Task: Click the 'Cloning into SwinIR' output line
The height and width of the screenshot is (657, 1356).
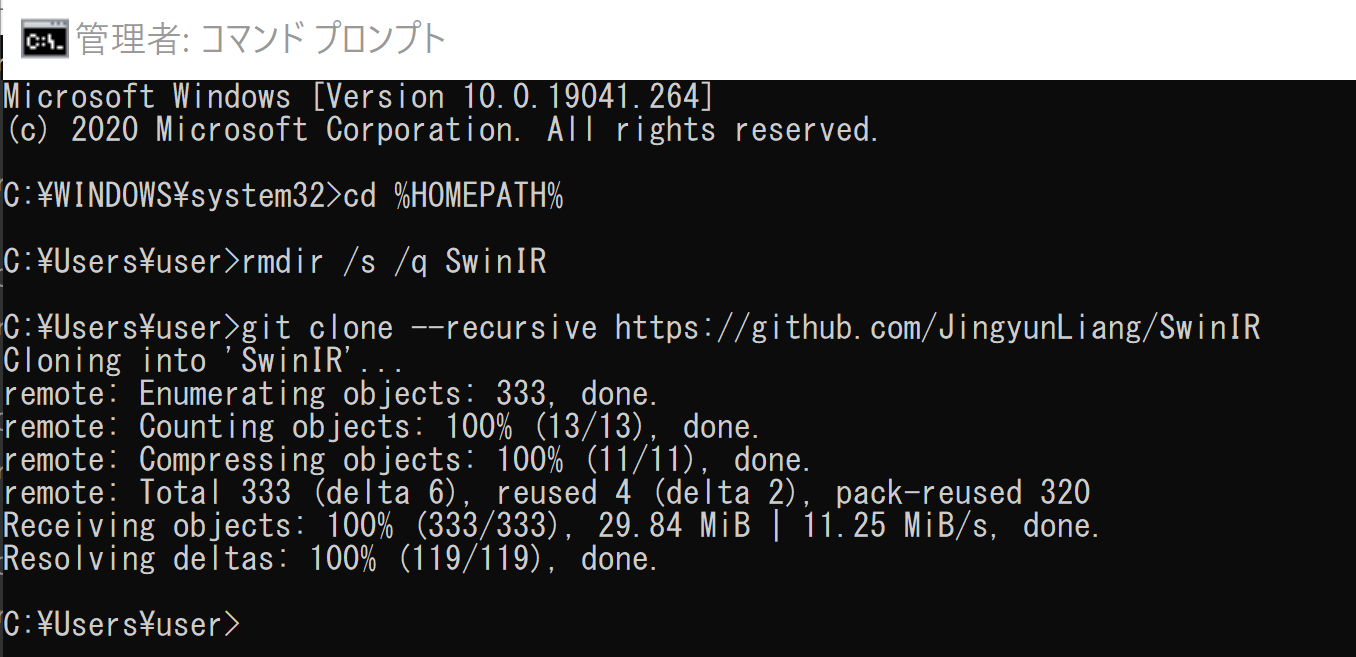Action: click(x=203, y=360)
